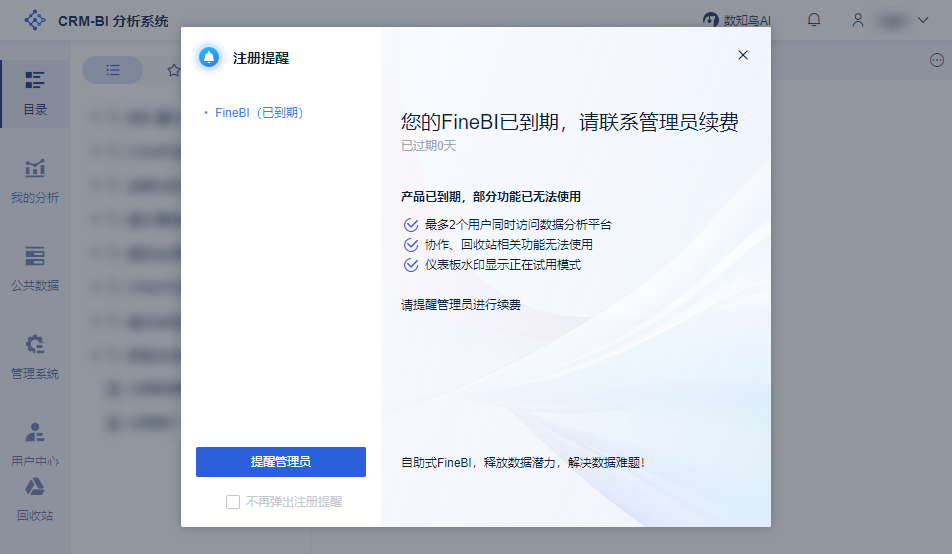The height and width of the screenshot is (554, 952).
Task: Open the more options ellipsis icon
Action: [937, 60]
